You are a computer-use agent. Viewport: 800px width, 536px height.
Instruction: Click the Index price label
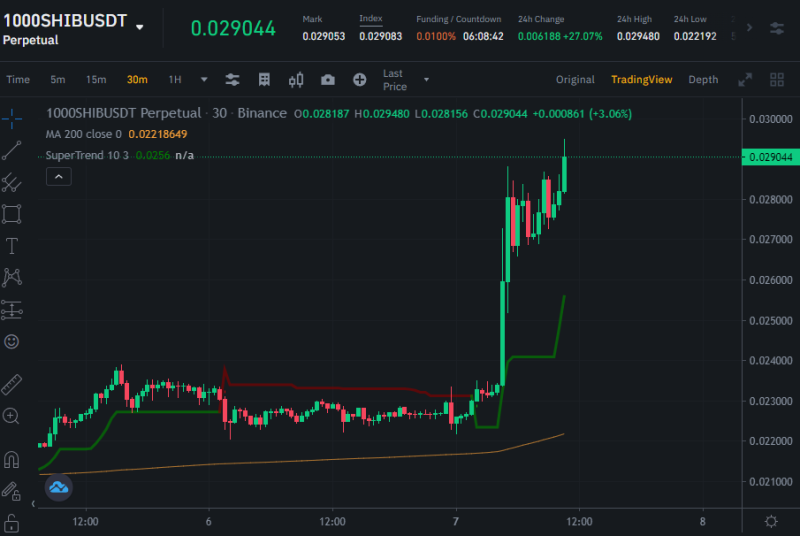click(x=370, y=18)
